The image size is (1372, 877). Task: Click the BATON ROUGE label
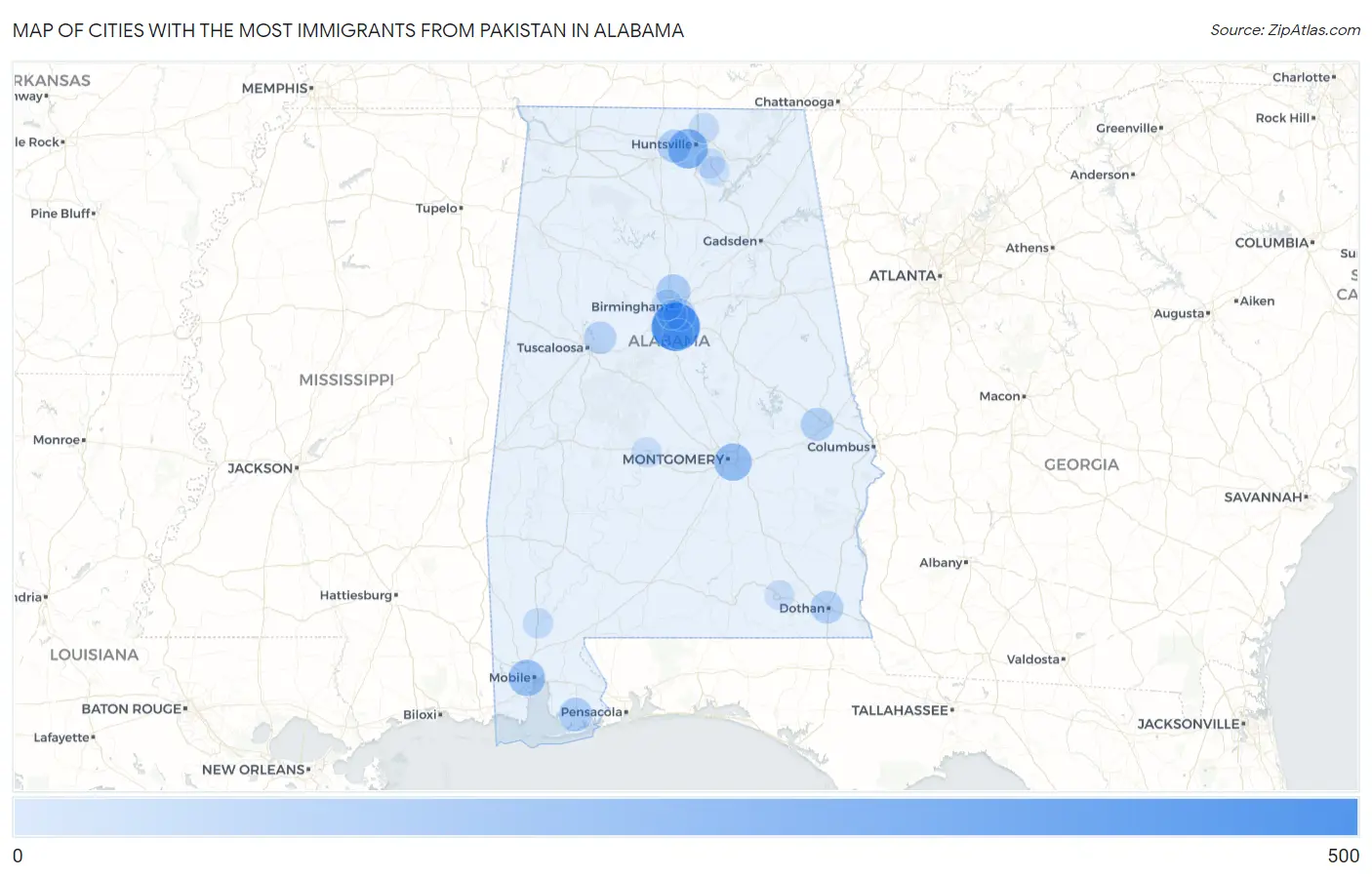click(x=132, y=709)
